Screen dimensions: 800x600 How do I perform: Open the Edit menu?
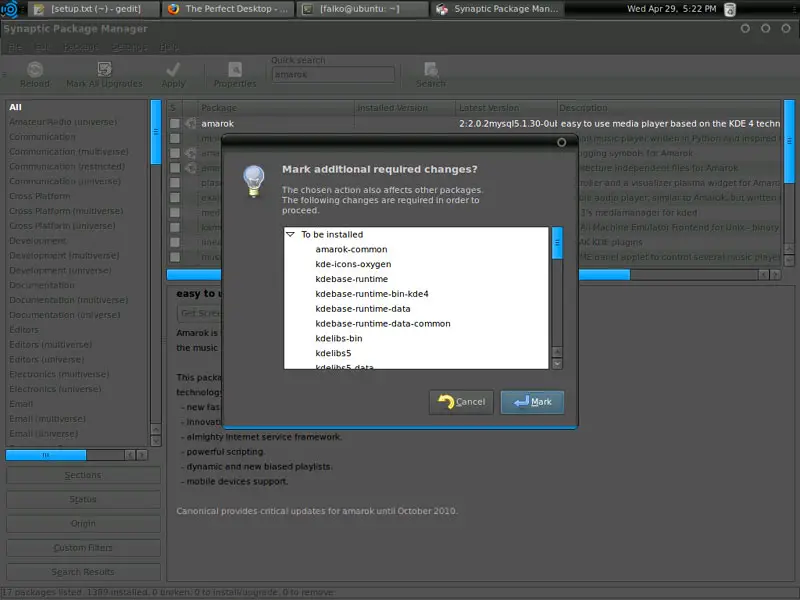(41, 47)
